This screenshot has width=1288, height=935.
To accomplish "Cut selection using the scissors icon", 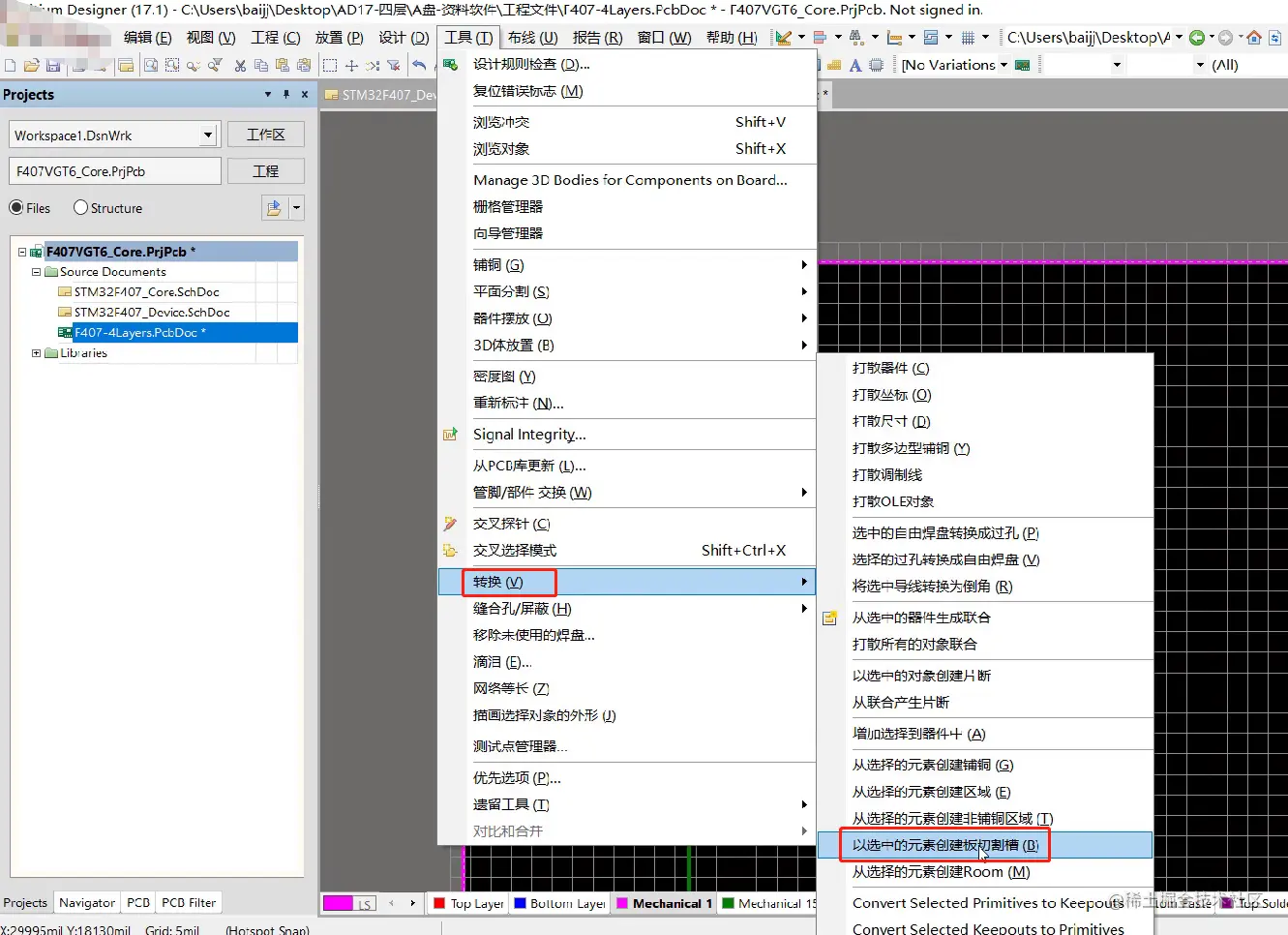I will click(240, 66).
